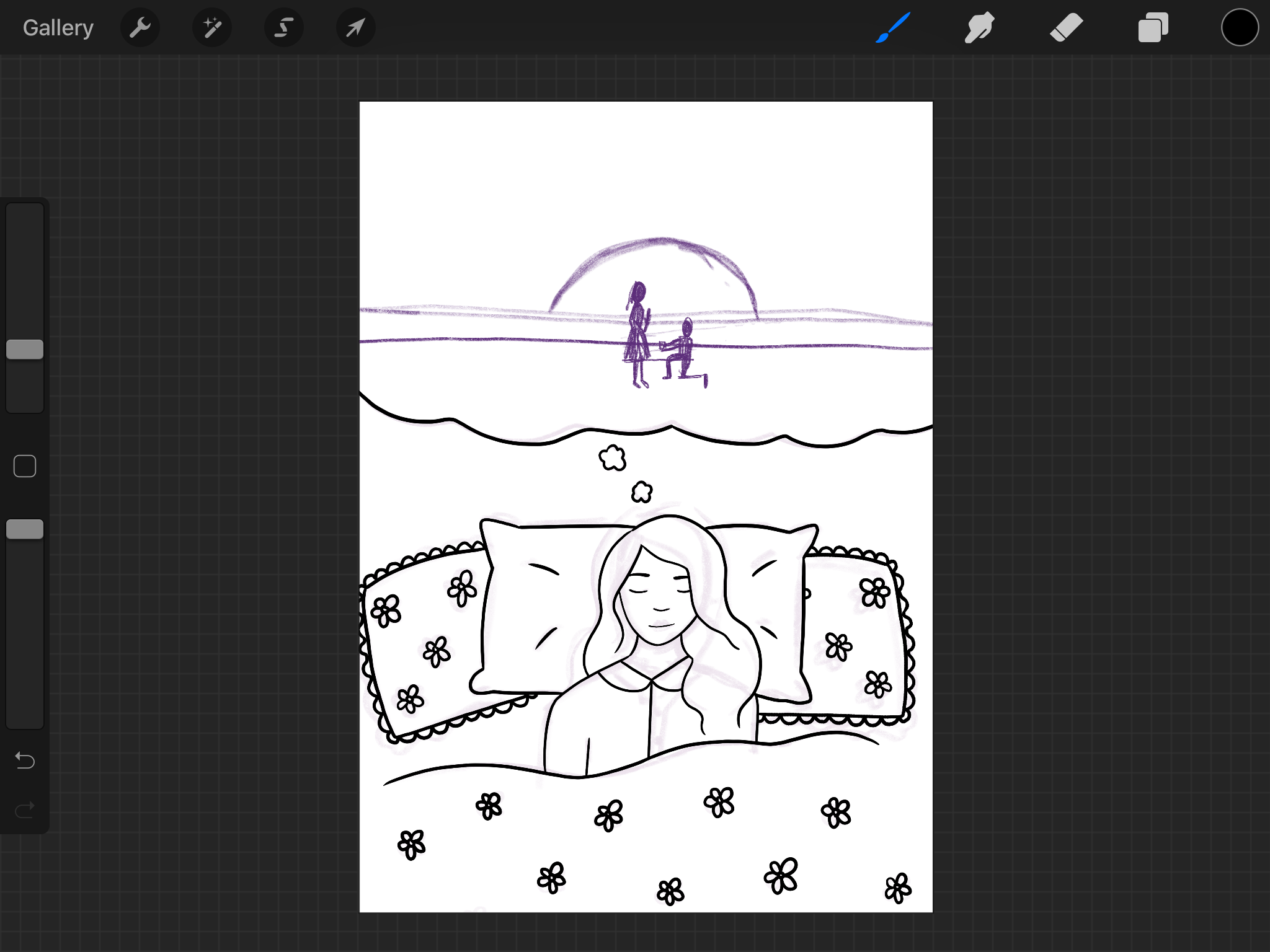Tap the square Modify button in sidebar
Image resolution: width=1270 pixels, height=952 pixels.
pyautogui.click(x=25, y=466)
